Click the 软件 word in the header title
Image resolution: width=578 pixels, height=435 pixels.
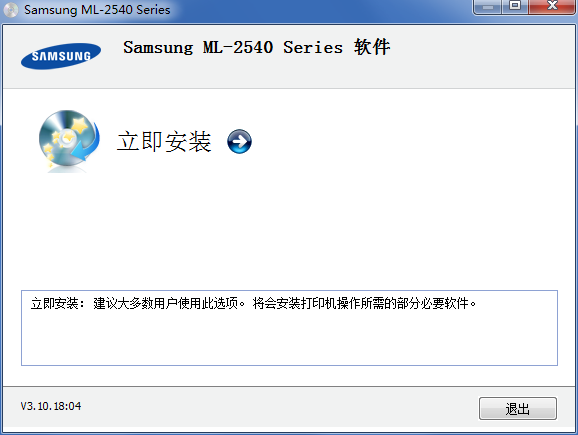click(372, 47)
